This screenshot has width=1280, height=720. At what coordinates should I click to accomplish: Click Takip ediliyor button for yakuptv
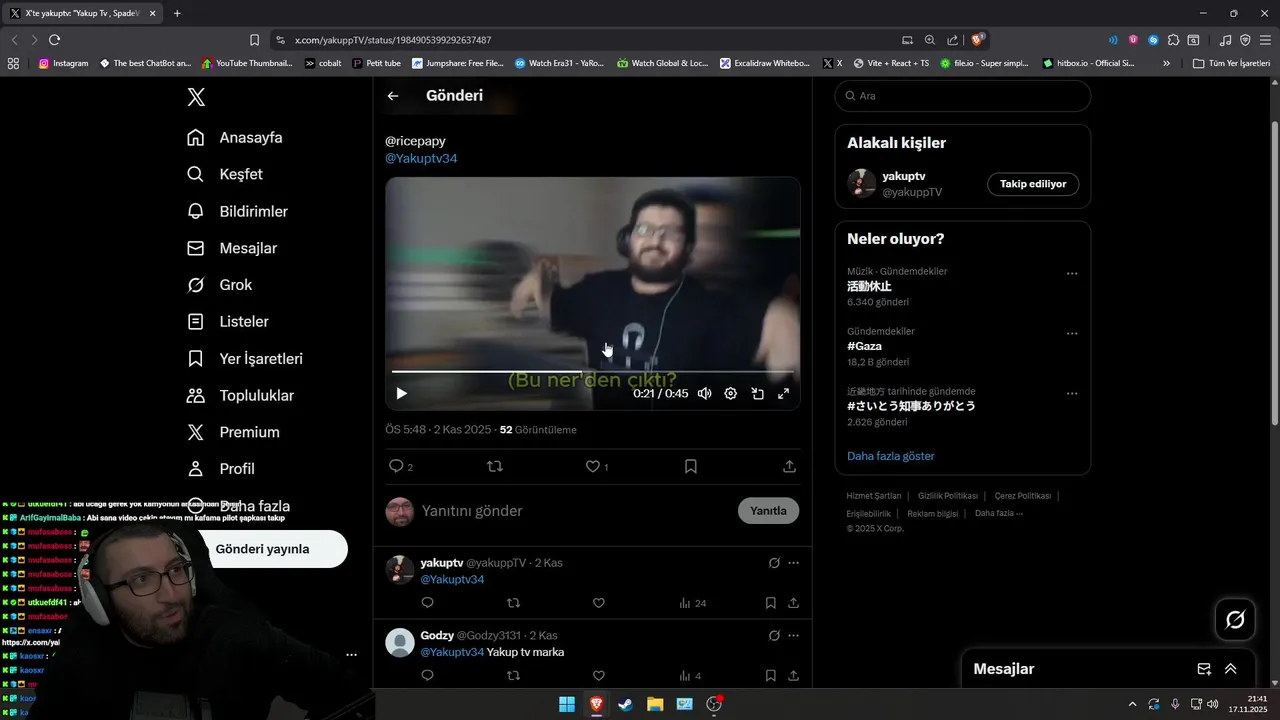pyautogui.click(x=1033, y=184)
